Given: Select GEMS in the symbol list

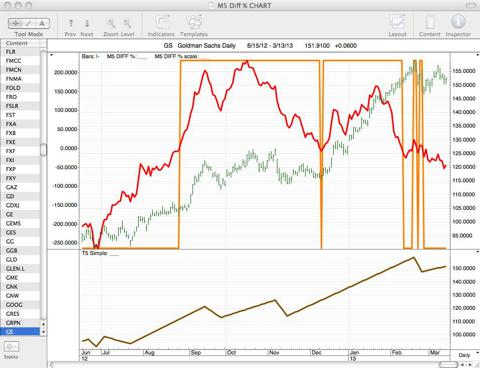Looking at the screenshot, I should click(x=20, y=223).
